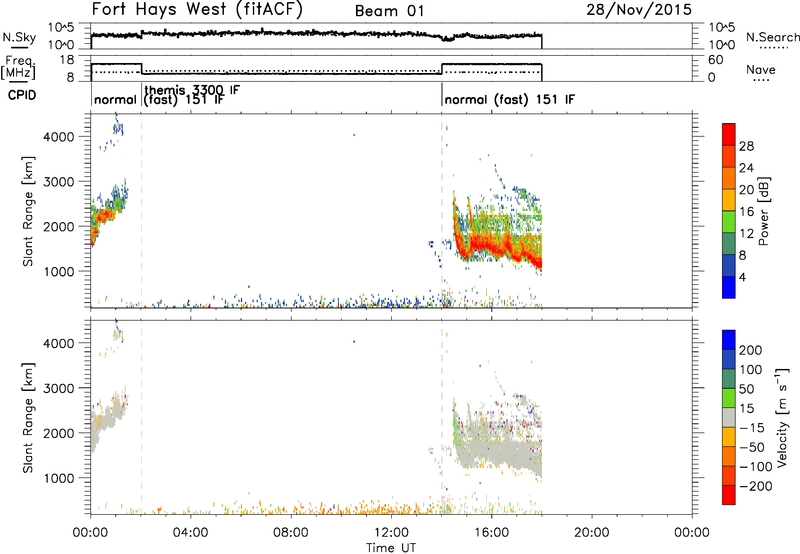Image resolution: width=800 pixels, height=554 pixels.
Task: Click the blue bottom of Power colorbar
Action: click(729, 287)
